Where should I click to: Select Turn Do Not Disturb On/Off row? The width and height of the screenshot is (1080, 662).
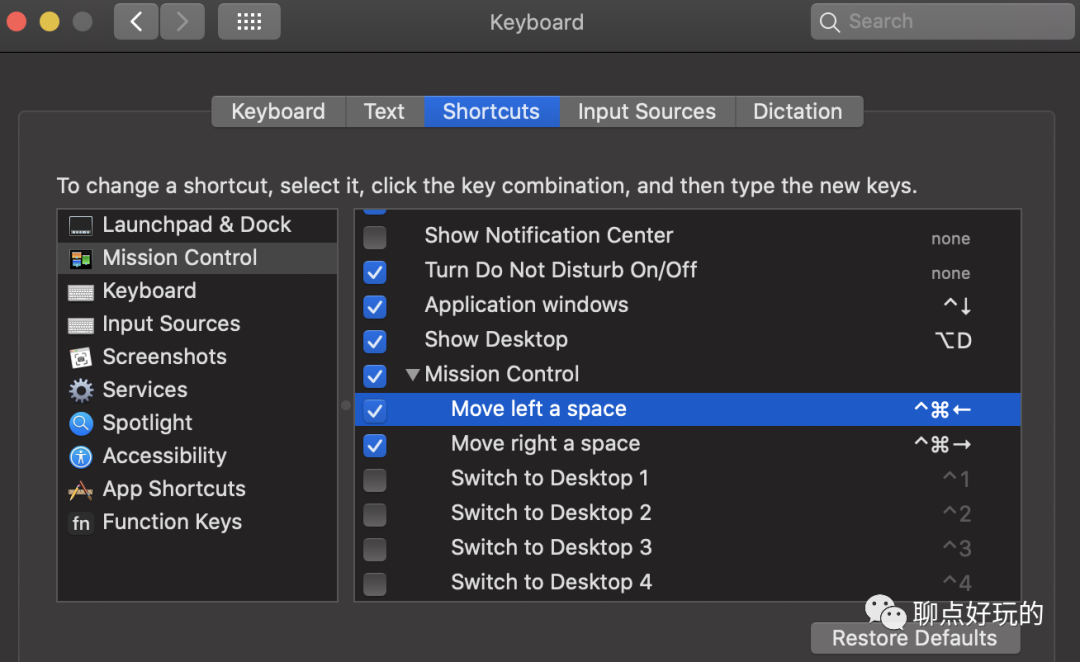coord(687,271)
